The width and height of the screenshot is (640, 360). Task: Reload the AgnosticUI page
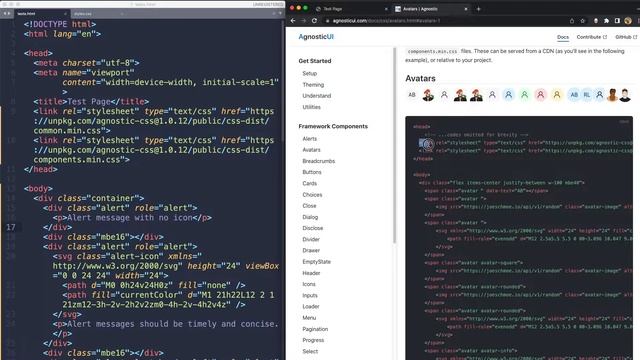314,20
